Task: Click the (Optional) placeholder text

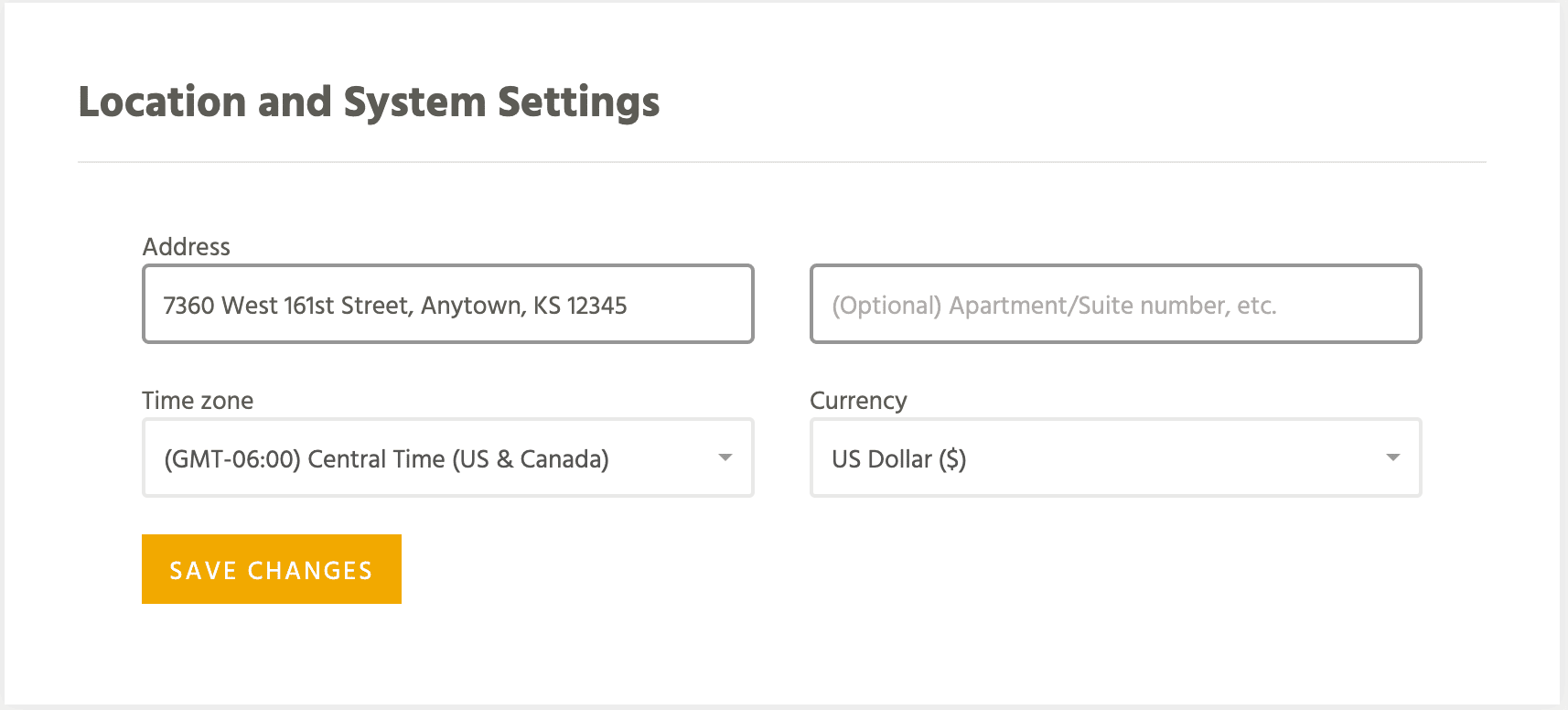Action: 886,306
